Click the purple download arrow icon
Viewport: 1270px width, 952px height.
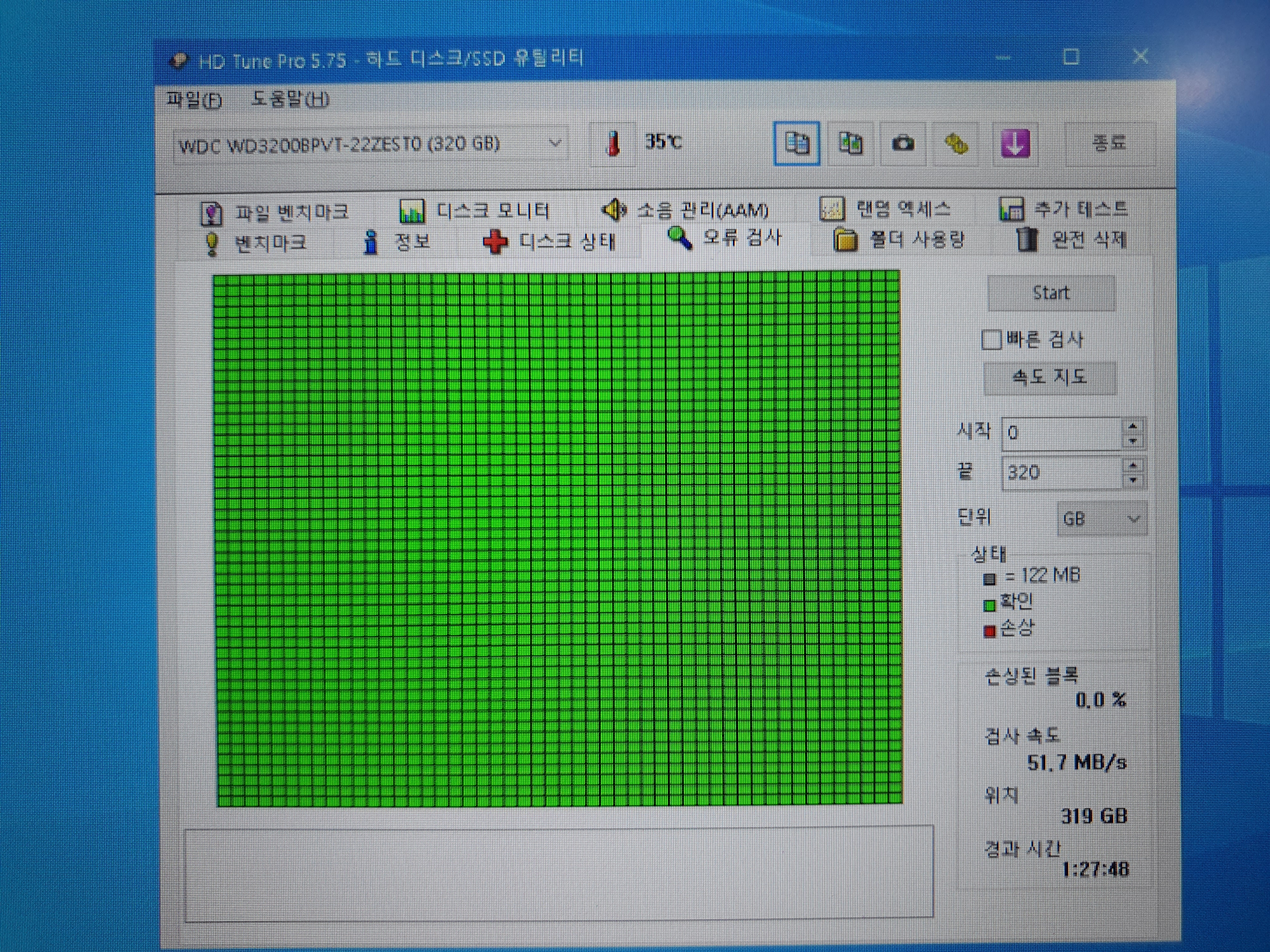tap(1015, 144)
